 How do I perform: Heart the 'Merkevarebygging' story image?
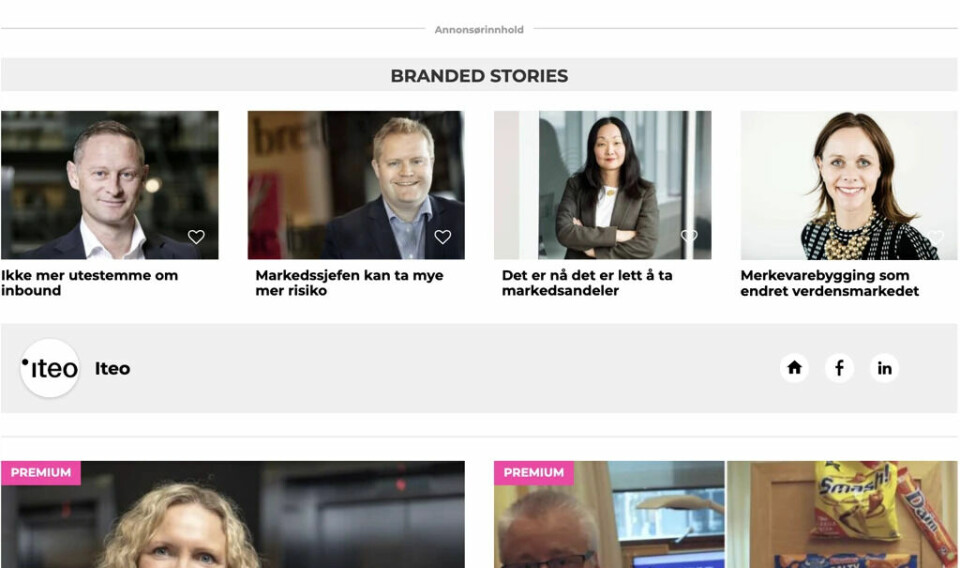pyautogui.click(x=936, y=237)
